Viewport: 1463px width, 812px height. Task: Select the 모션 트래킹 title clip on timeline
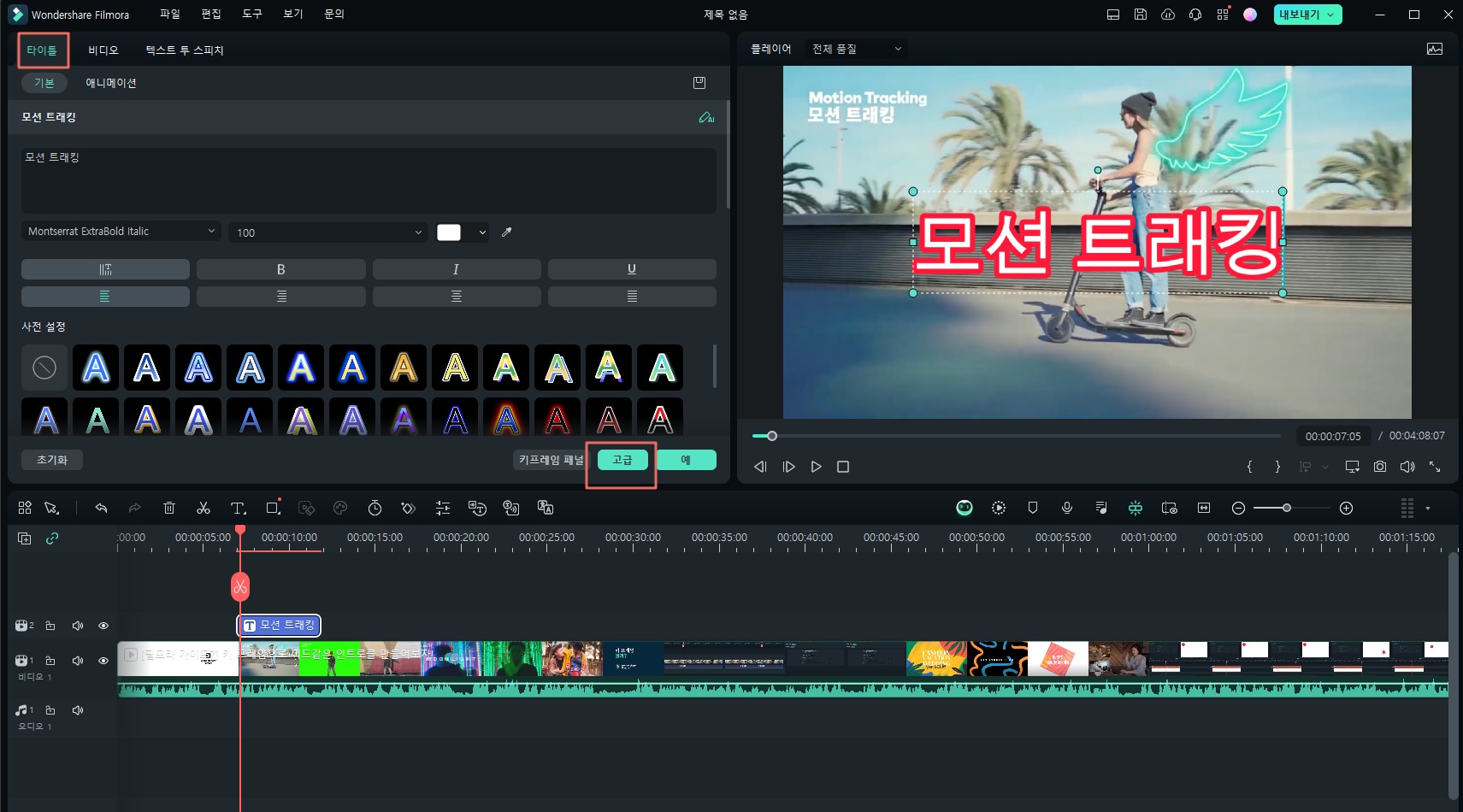click(279, 625)
